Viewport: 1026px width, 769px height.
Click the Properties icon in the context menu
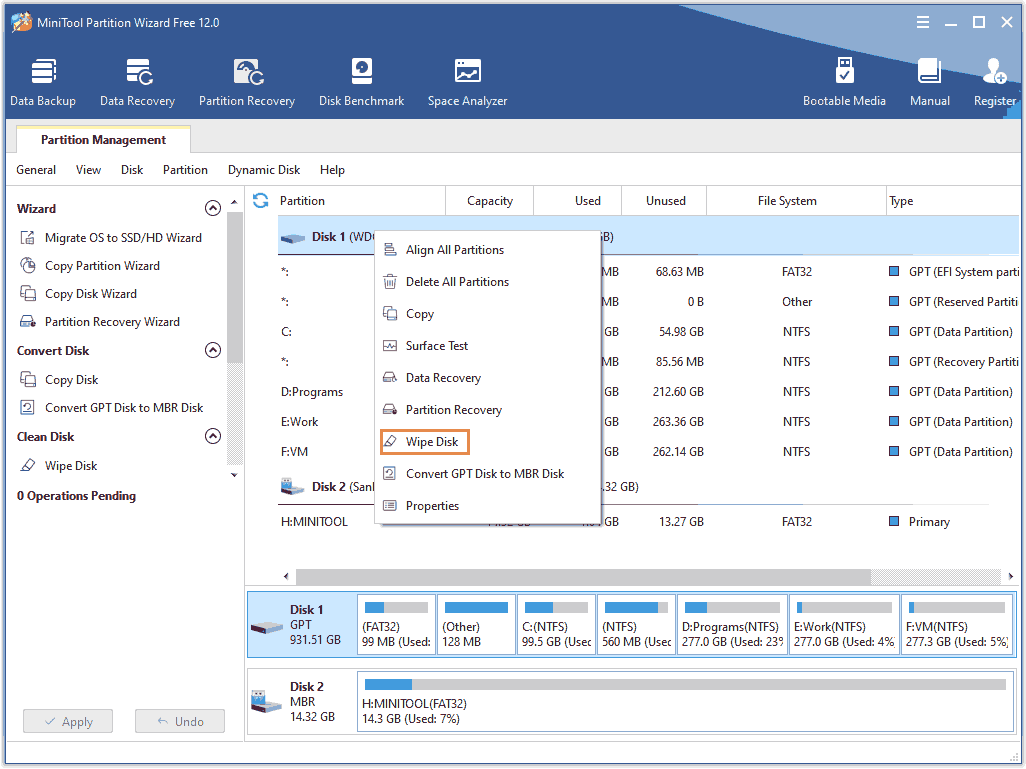click(x=390, y=506)
